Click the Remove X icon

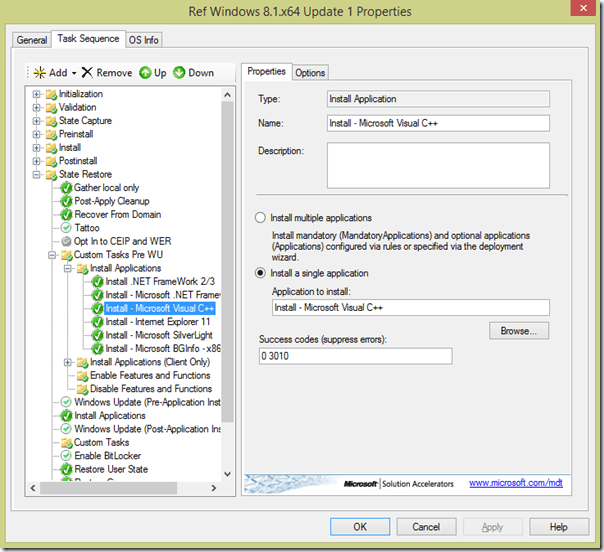pyautogui.click(x=88, y=73)
